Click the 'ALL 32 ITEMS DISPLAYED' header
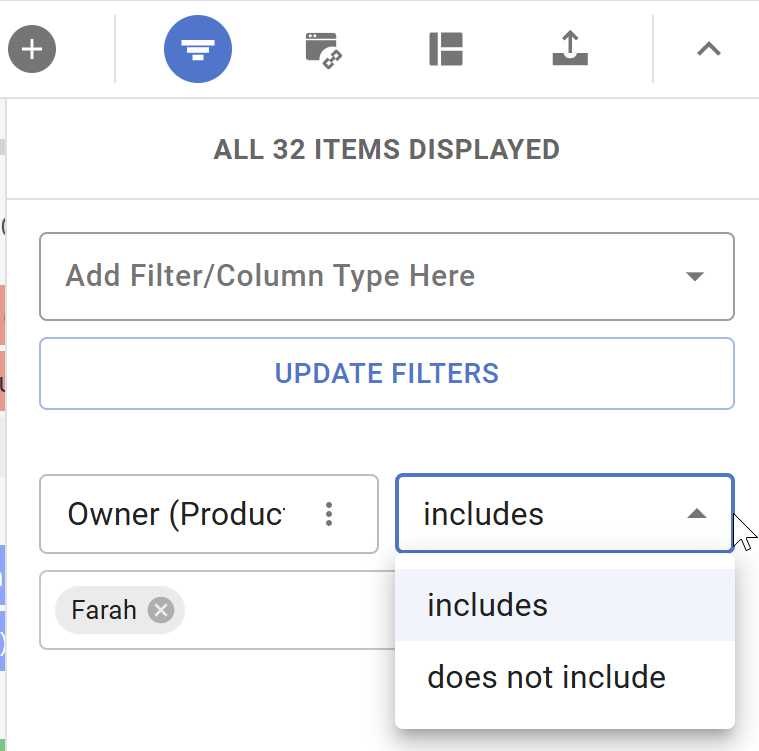The width and height of the screenshot is (759, 751). point(386,150)
